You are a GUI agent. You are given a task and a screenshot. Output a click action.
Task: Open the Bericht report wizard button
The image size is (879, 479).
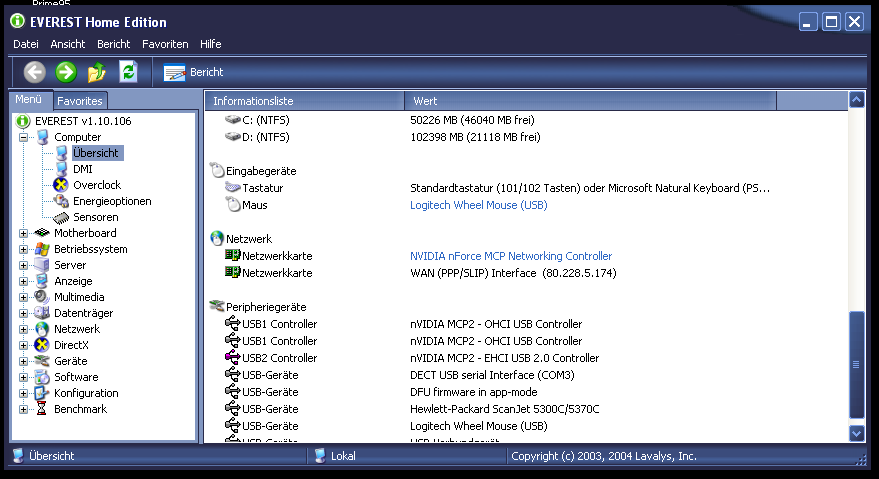(x=193, y=72)
